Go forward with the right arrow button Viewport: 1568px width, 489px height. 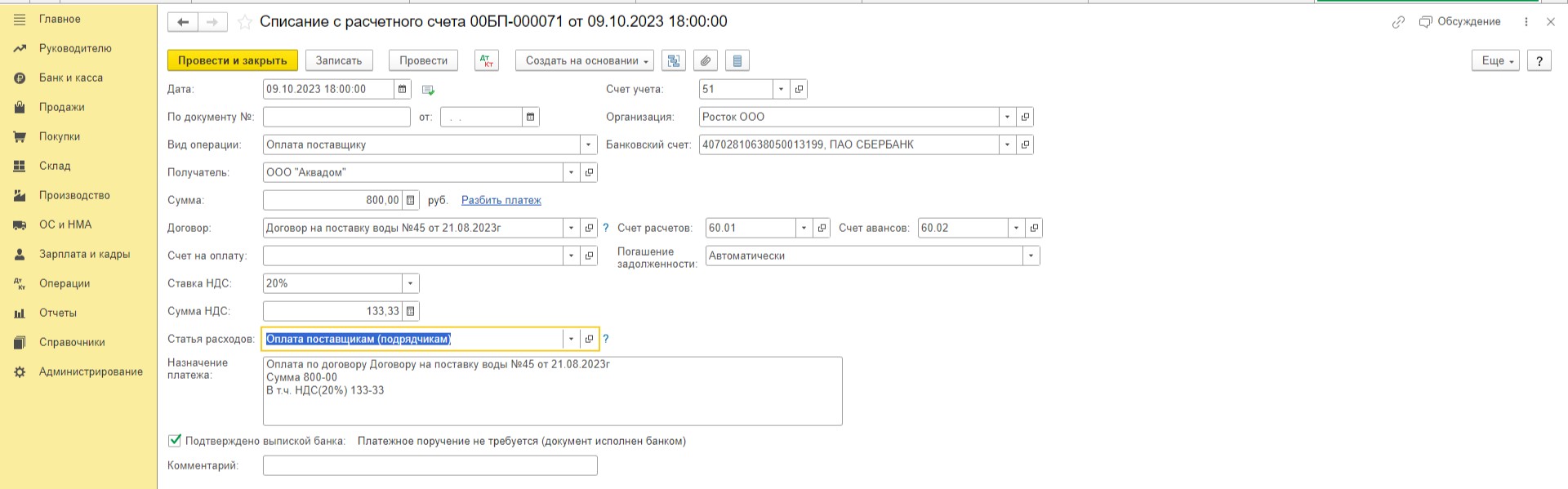212,23
